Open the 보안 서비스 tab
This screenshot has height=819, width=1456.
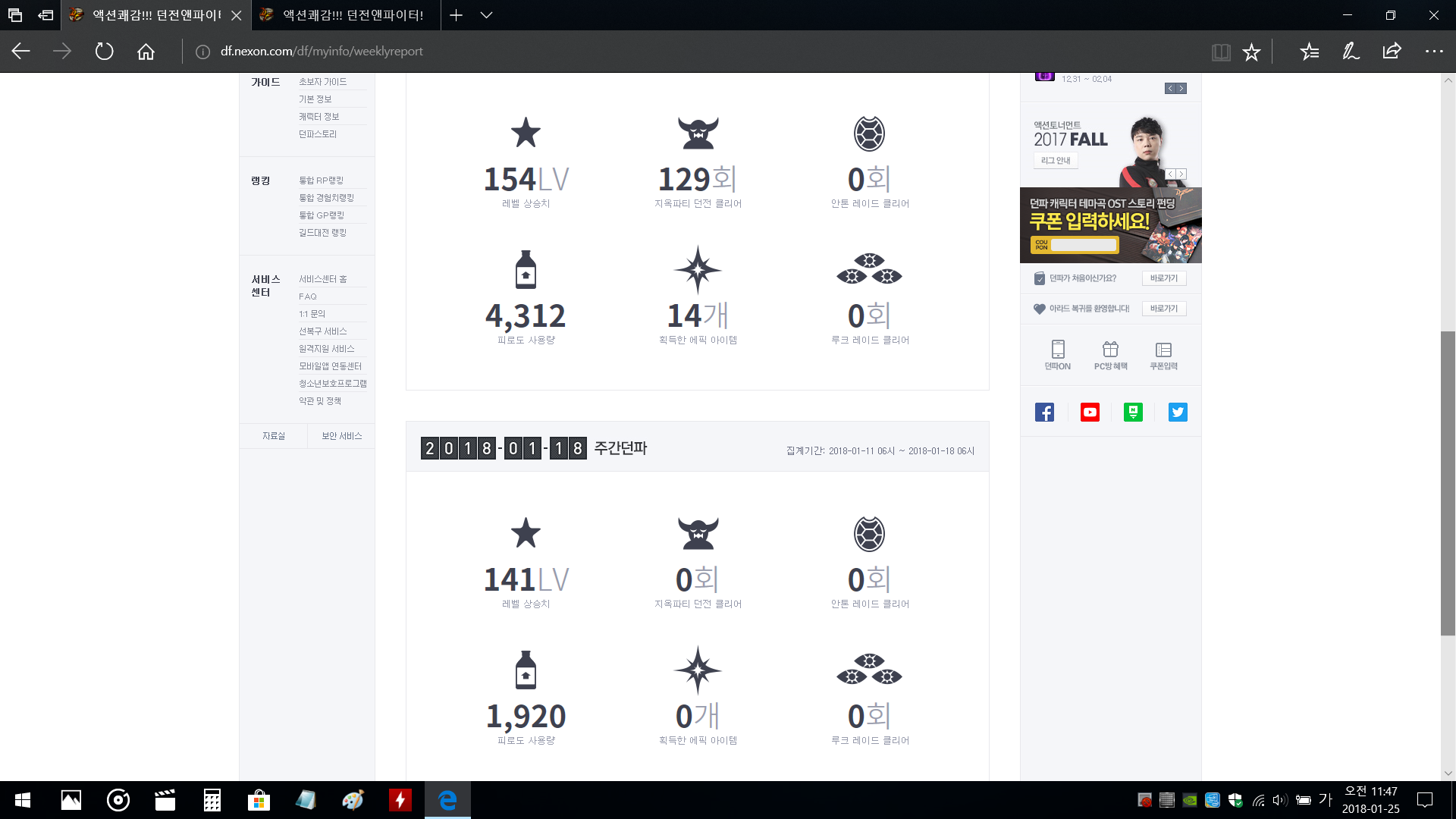(x=341, y=436)
